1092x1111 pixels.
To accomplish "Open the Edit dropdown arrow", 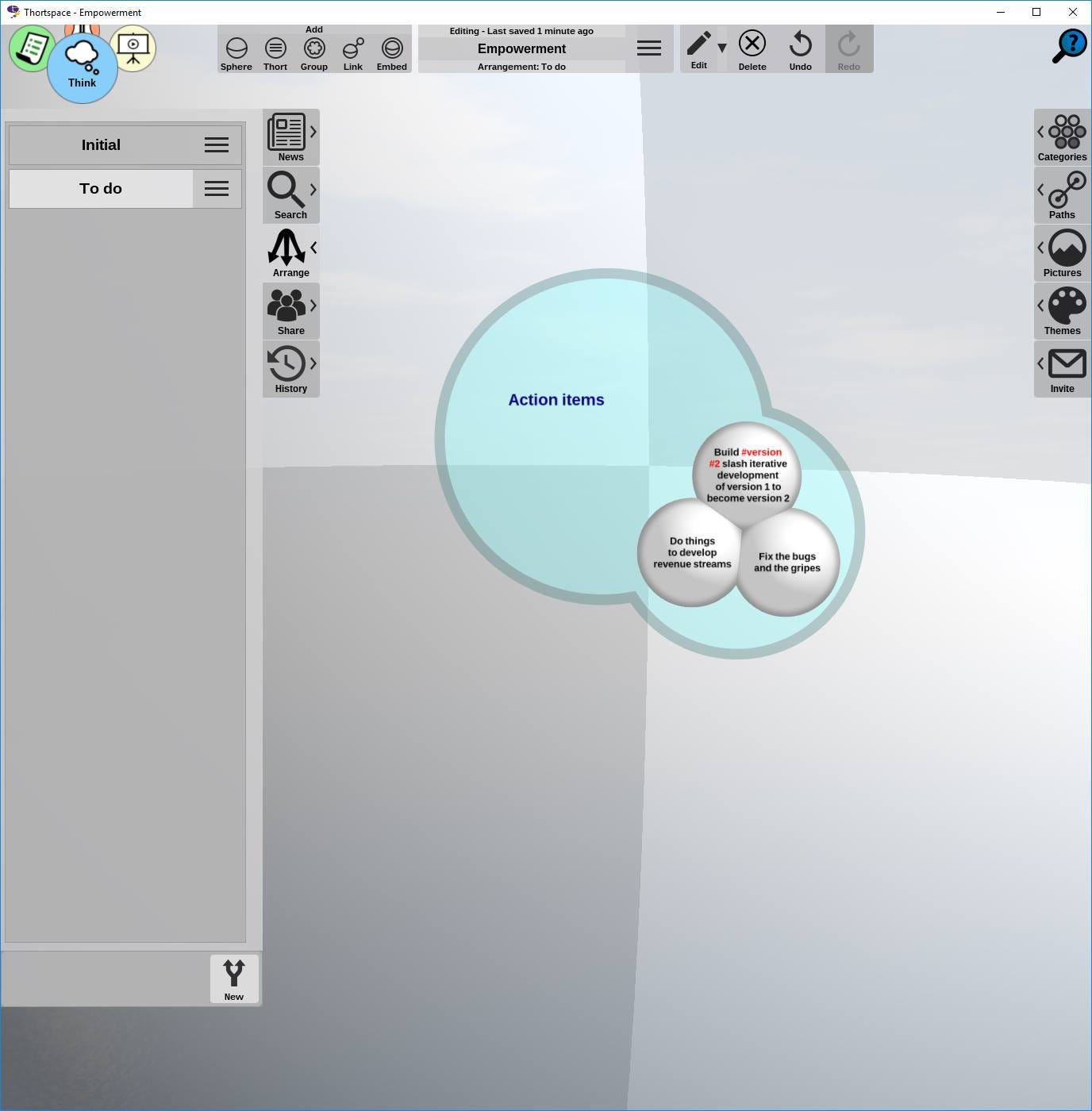I will coord(722,48).
